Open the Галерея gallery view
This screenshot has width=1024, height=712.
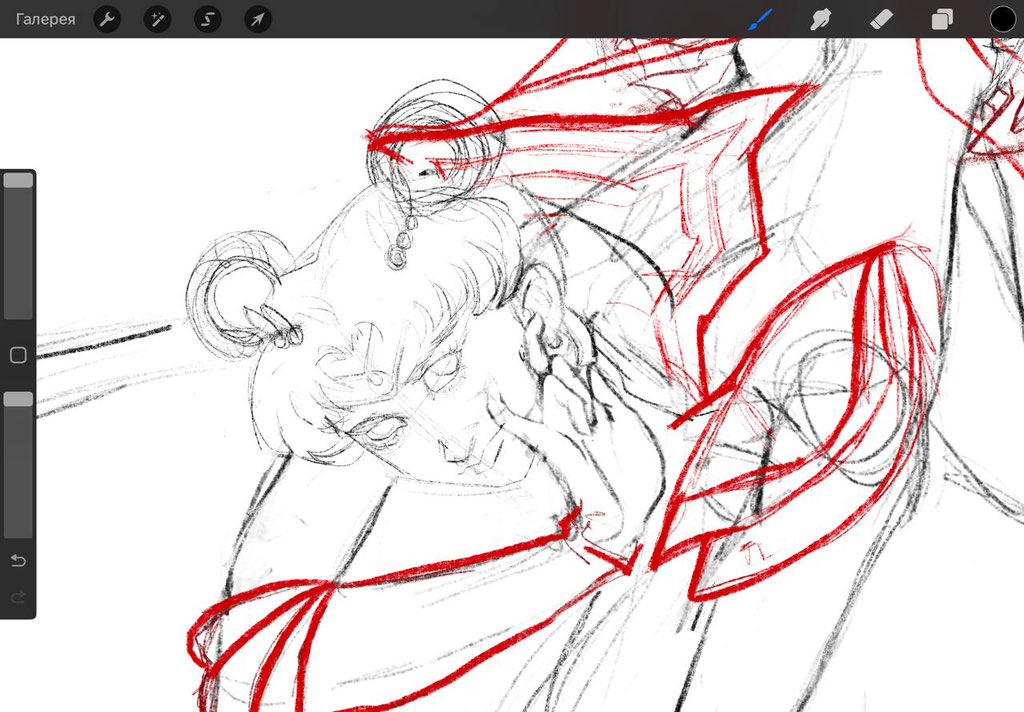pyautogui.click(x=45, y=20)
